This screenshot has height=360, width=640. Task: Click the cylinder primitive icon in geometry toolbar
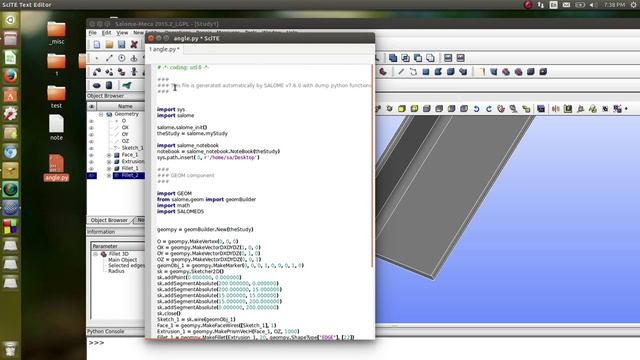tap(109, 85)
